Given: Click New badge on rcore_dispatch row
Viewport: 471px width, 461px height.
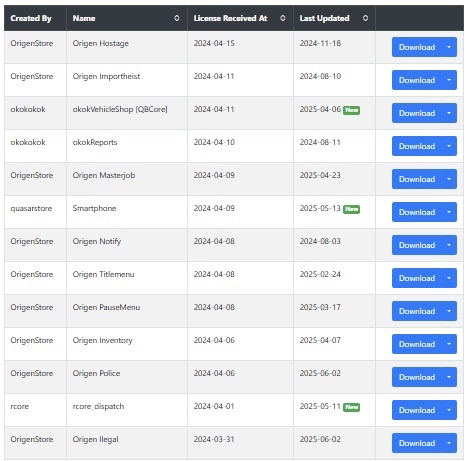Looking at the screenshot, I should [352, 407].
